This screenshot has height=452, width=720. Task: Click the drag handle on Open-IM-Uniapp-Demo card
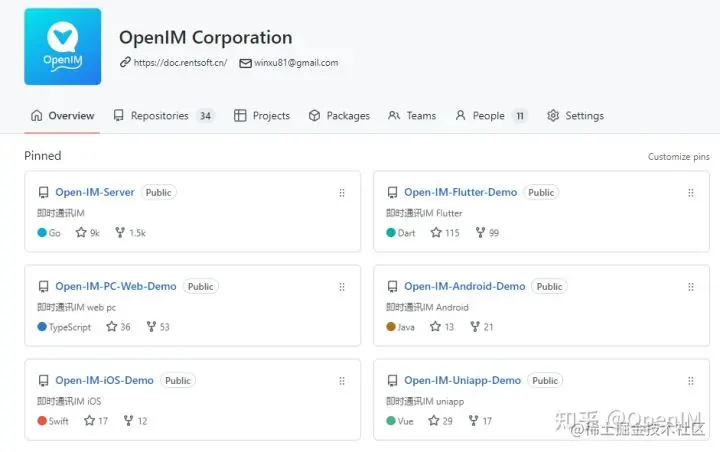coord(691,381)
